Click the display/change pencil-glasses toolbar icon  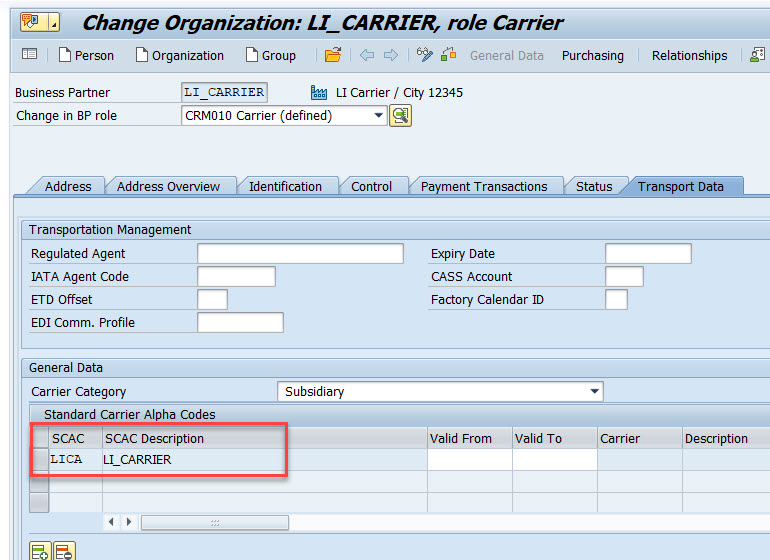(x=425, y=55)
